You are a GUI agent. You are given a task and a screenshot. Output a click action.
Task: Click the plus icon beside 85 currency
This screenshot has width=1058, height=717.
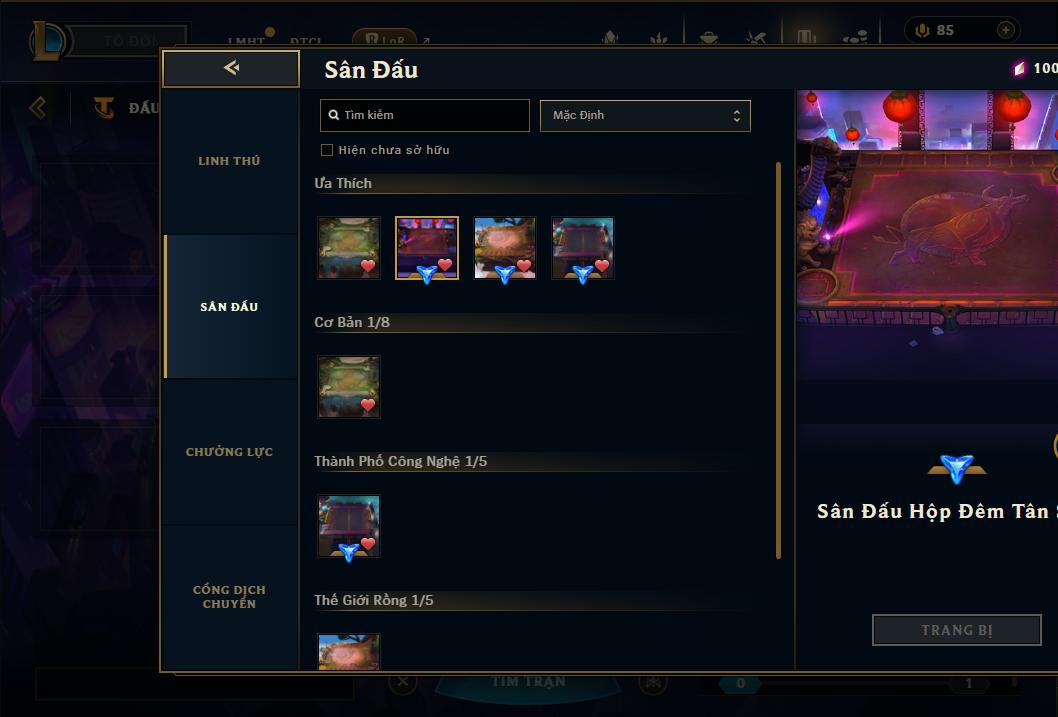tap(1005, 30)
